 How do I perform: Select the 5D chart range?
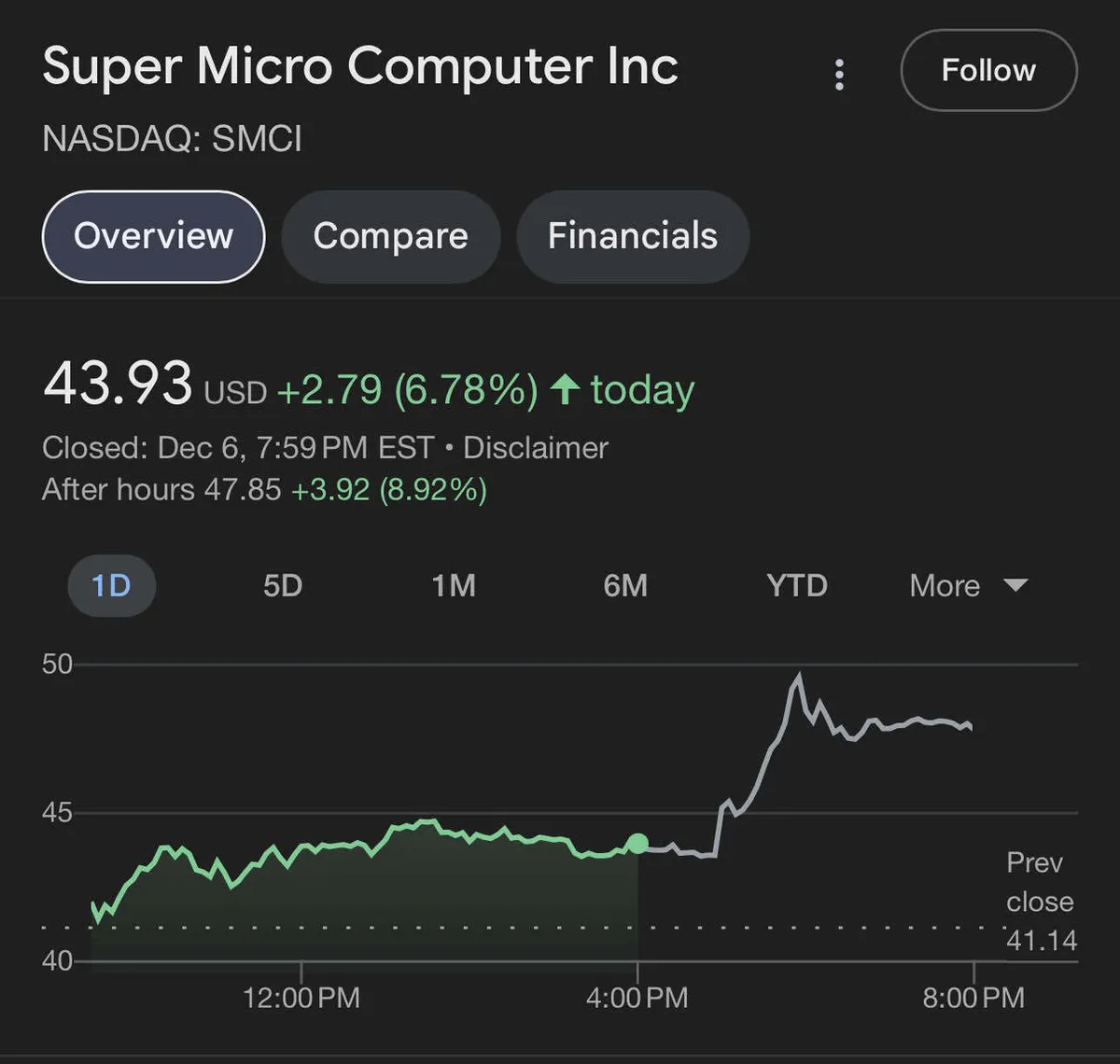tap(283, 586)
